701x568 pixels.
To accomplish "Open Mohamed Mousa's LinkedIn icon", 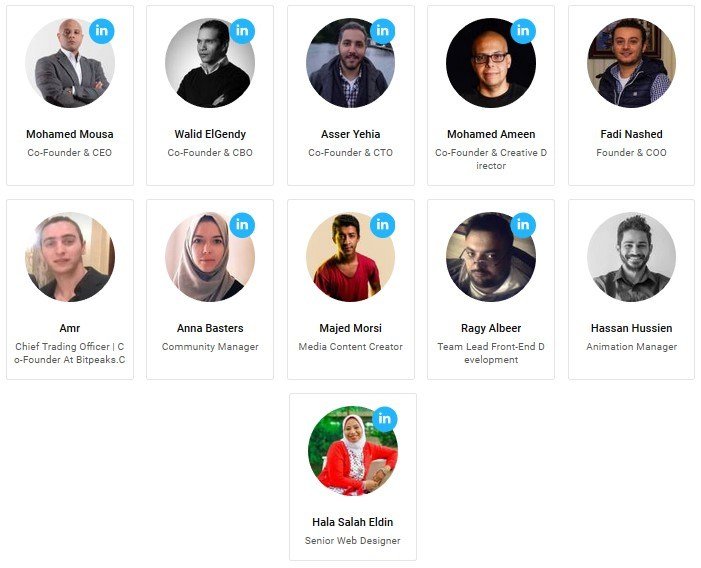I will point(101,31).
